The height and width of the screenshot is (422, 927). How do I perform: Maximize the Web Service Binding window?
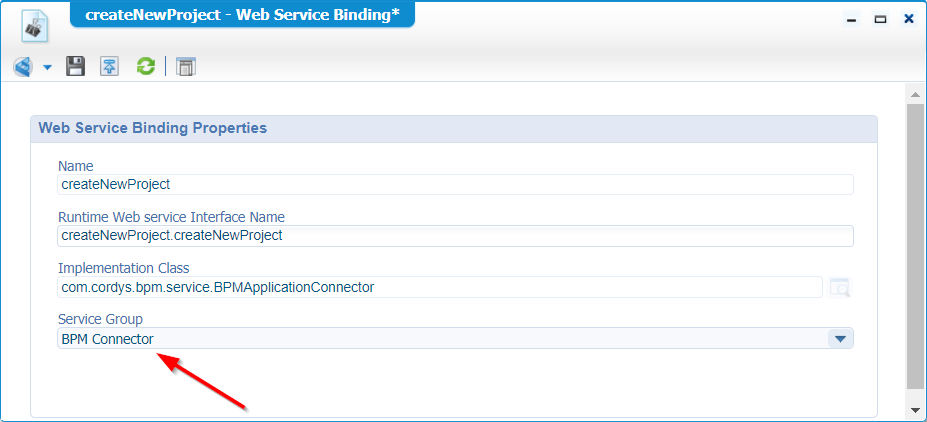880,20
